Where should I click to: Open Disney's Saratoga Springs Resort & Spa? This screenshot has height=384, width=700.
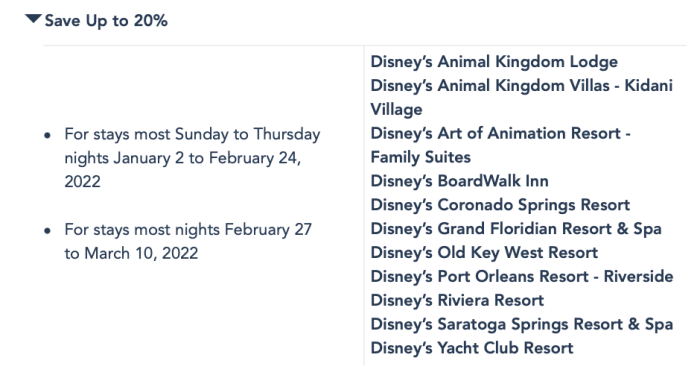tap(522, 324)
